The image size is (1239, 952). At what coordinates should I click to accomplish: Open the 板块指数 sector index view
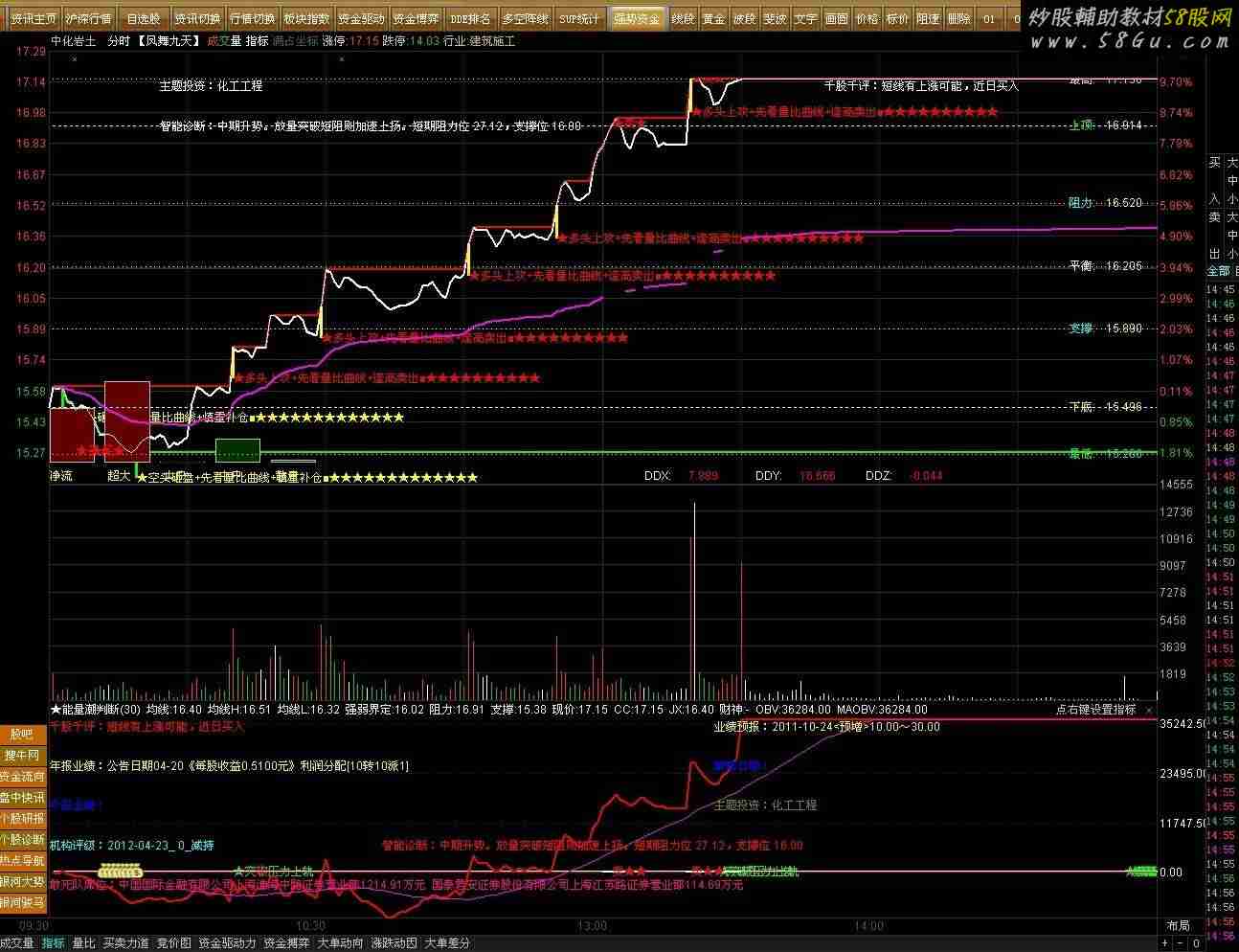[307, 18]
